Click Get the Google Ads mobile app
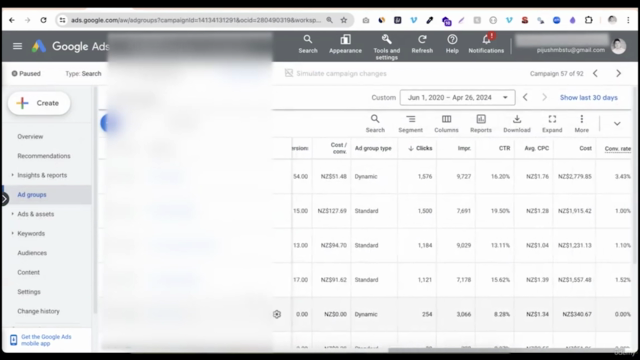 [x=46, y=340]
